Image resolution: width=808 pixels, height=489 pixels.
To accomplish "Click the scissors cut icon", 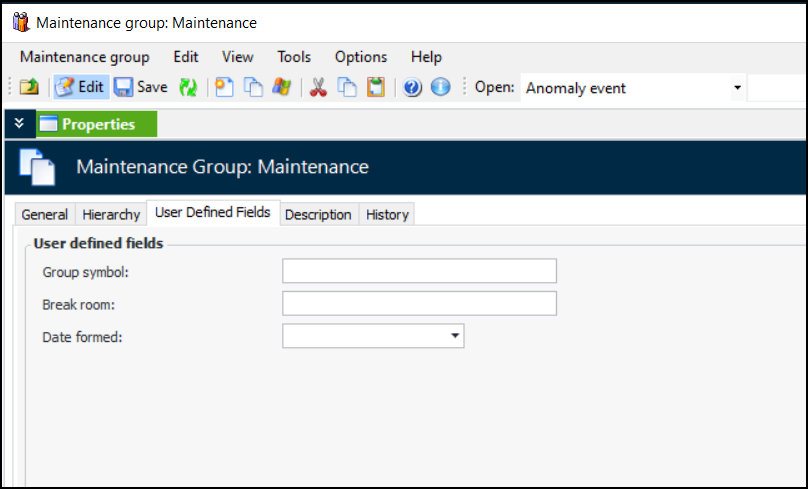I will coord(319,88).
